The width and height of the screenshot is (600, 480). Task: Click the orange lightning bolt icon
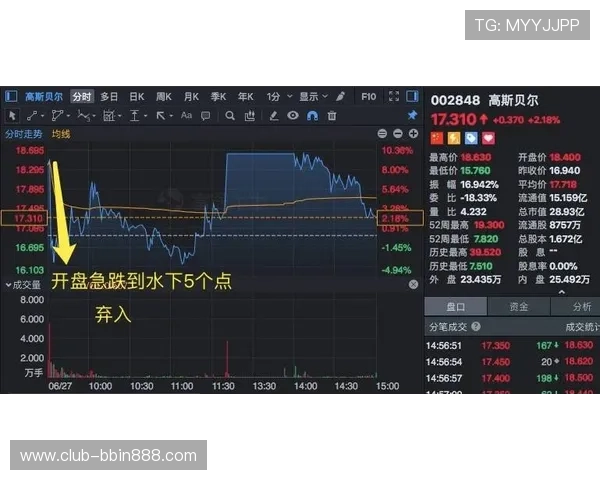pos(454,138)
